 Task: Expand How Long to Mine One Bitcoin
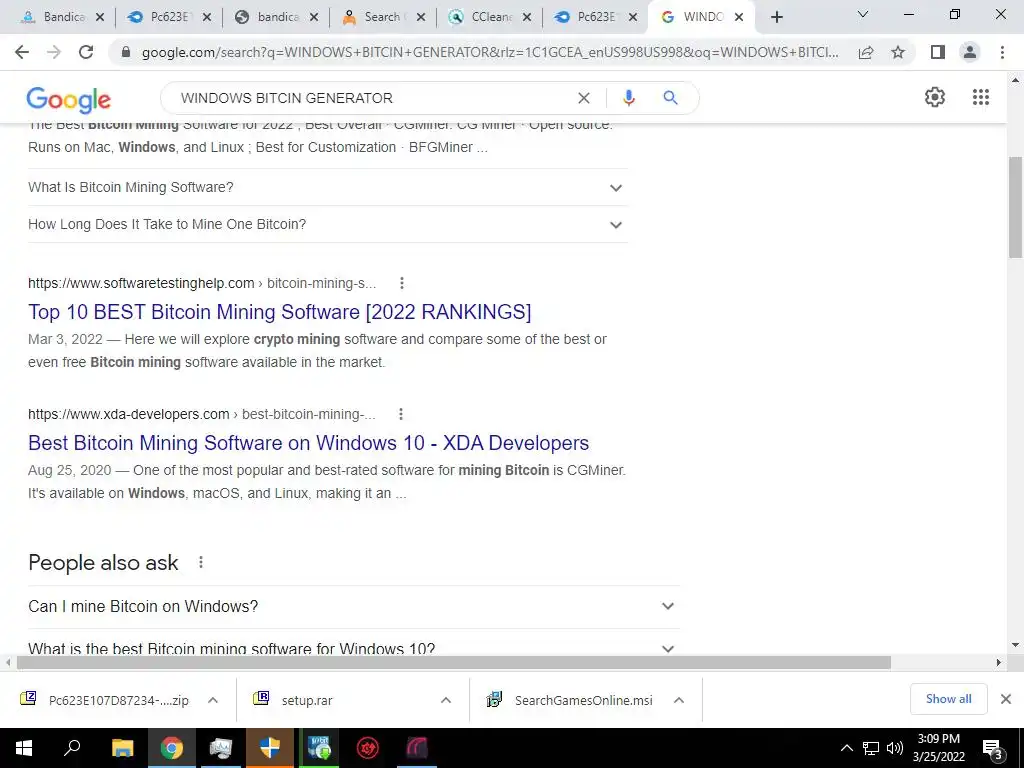pyautogui.click(x=328, y=225)
